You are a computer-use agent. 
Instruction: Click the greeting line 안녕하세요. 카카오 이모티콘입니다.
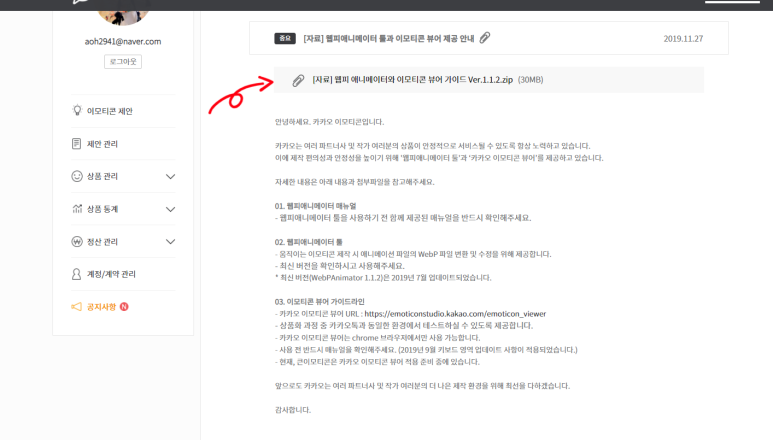(x=329, y=122)
